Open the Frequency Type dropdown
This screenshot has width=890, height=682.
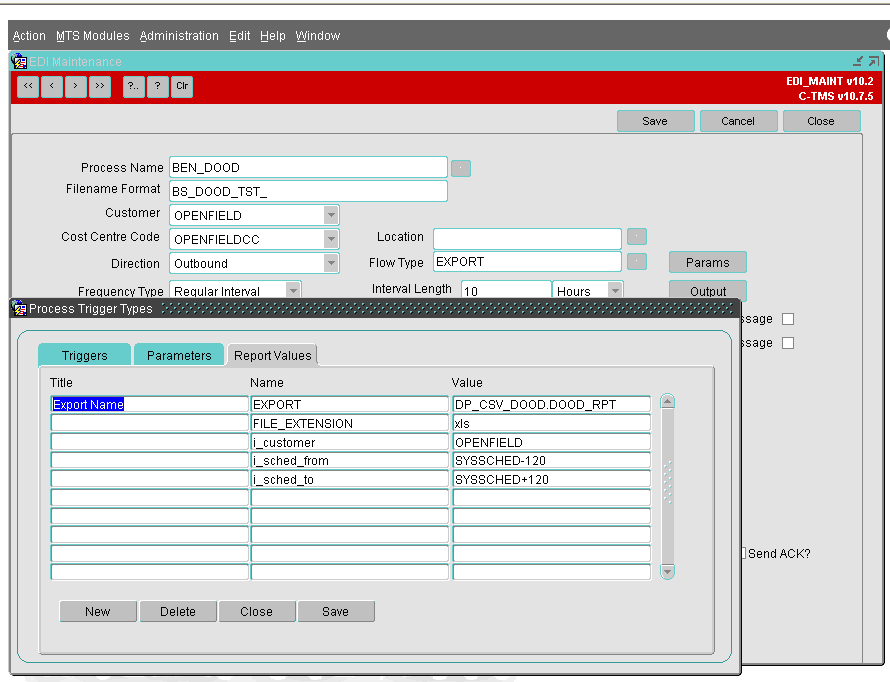pos(293,290)
